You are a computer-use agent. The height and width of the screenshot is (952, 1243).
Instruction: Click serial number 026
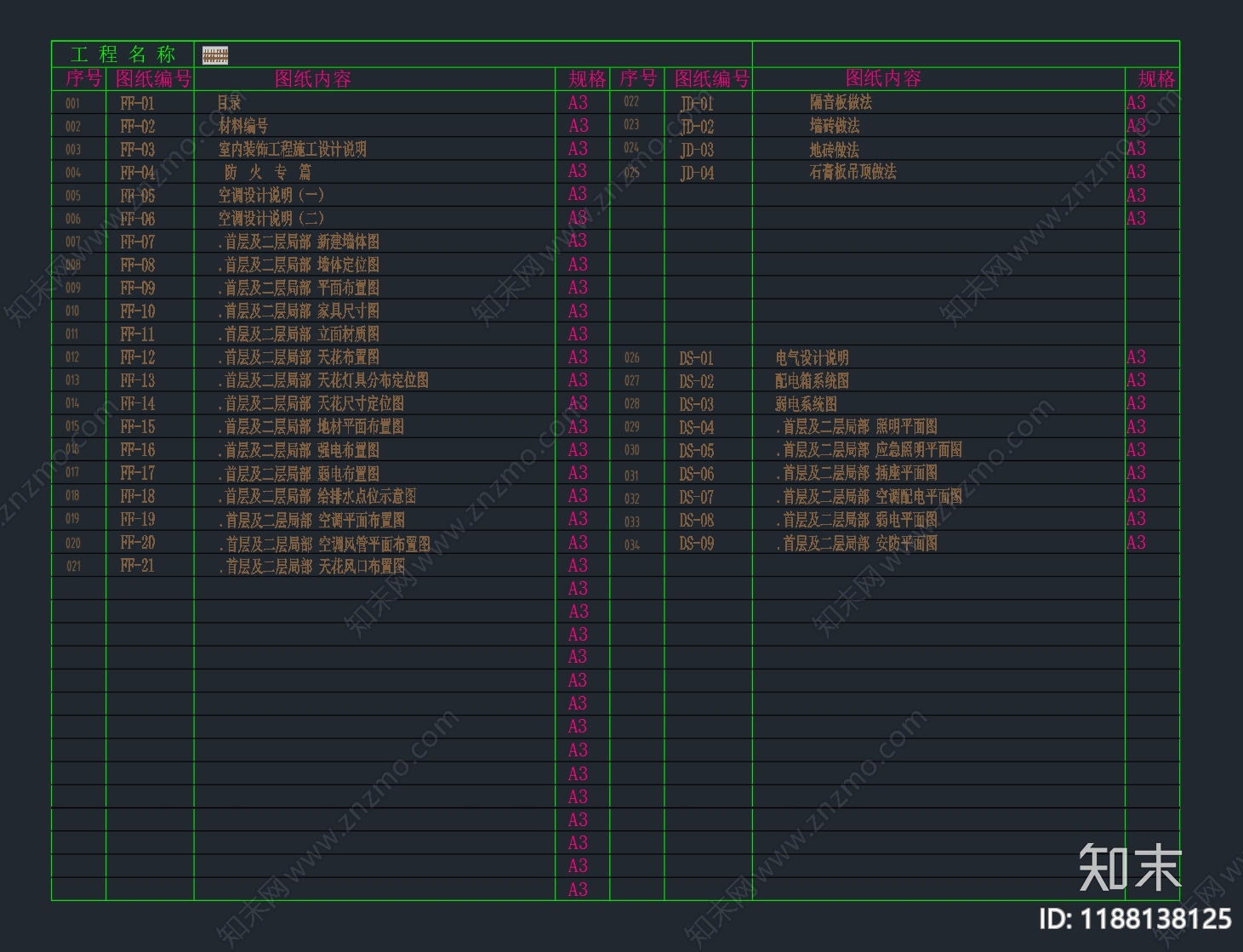(x=632, y=358)
